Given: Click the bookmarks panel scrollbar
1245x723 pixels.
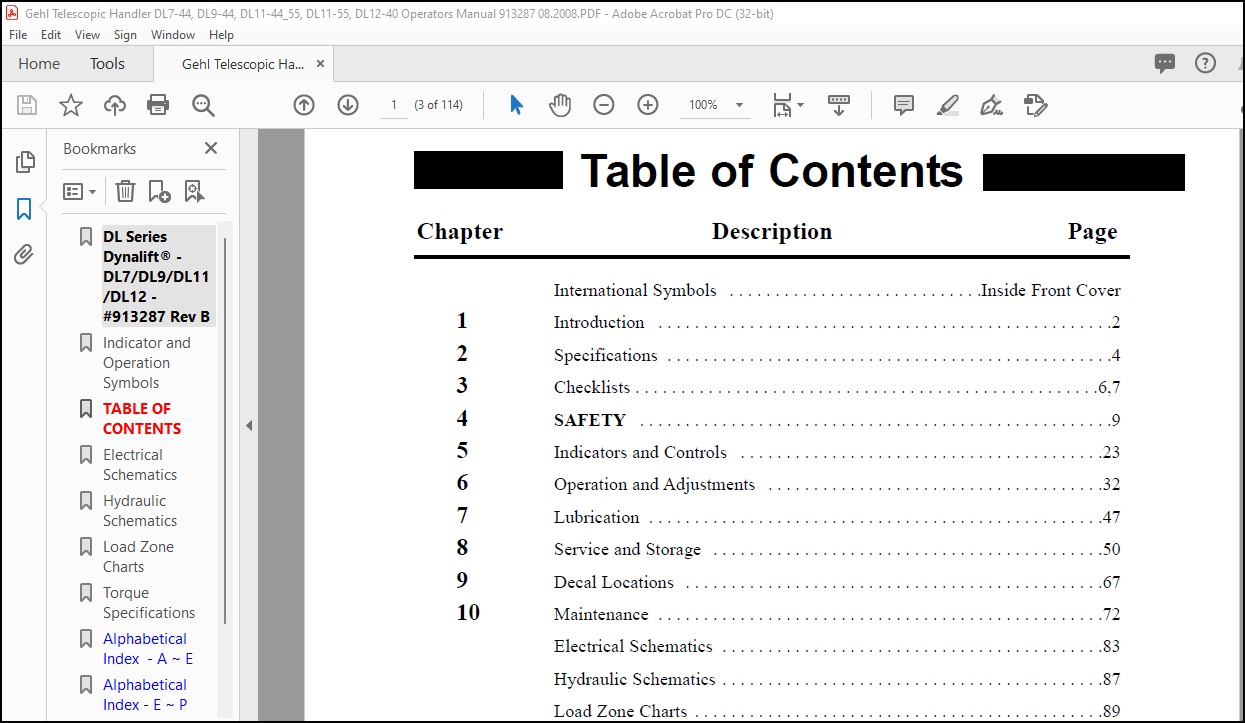Looking at the screenshot, I should coord(225,430).
